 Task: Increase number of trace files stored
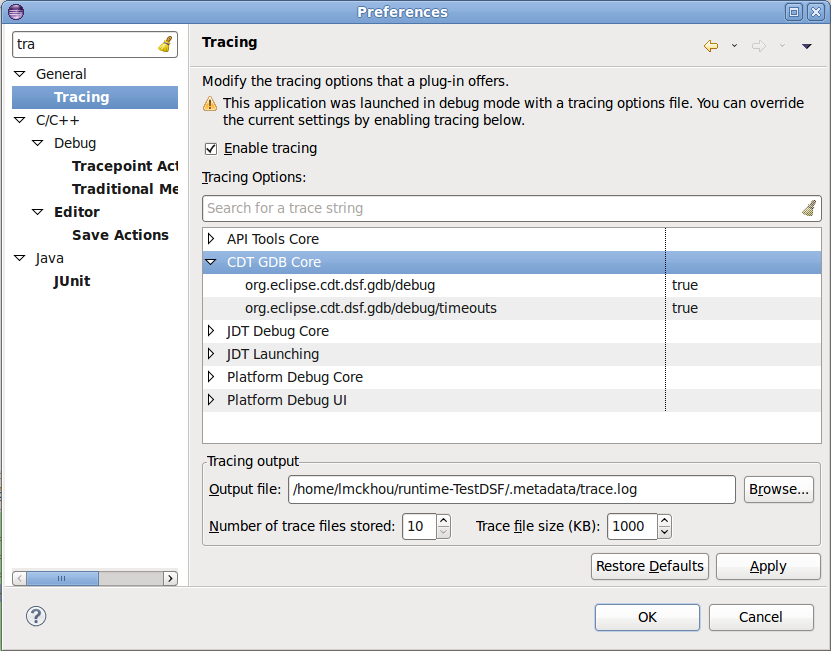(444, 520)
